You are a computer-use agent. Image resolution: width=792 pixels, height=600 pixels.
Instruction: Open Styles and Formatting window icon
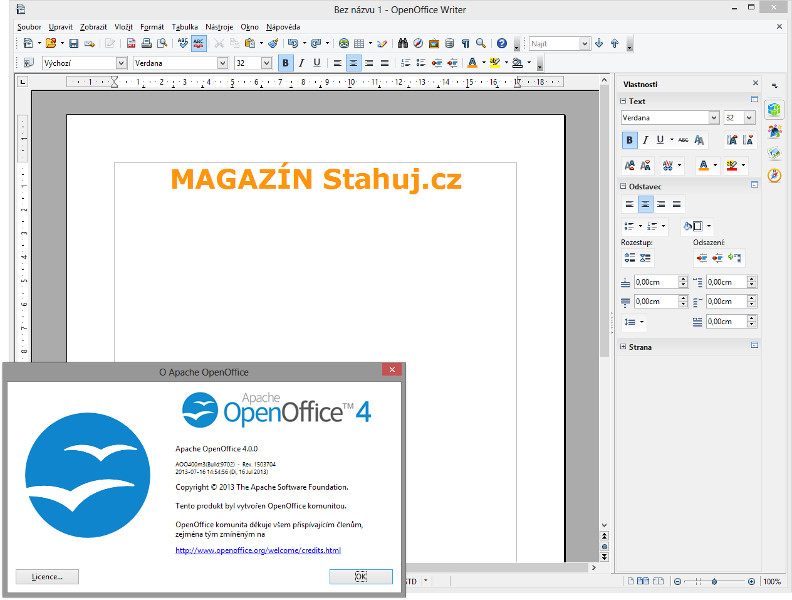coord(29,63)
